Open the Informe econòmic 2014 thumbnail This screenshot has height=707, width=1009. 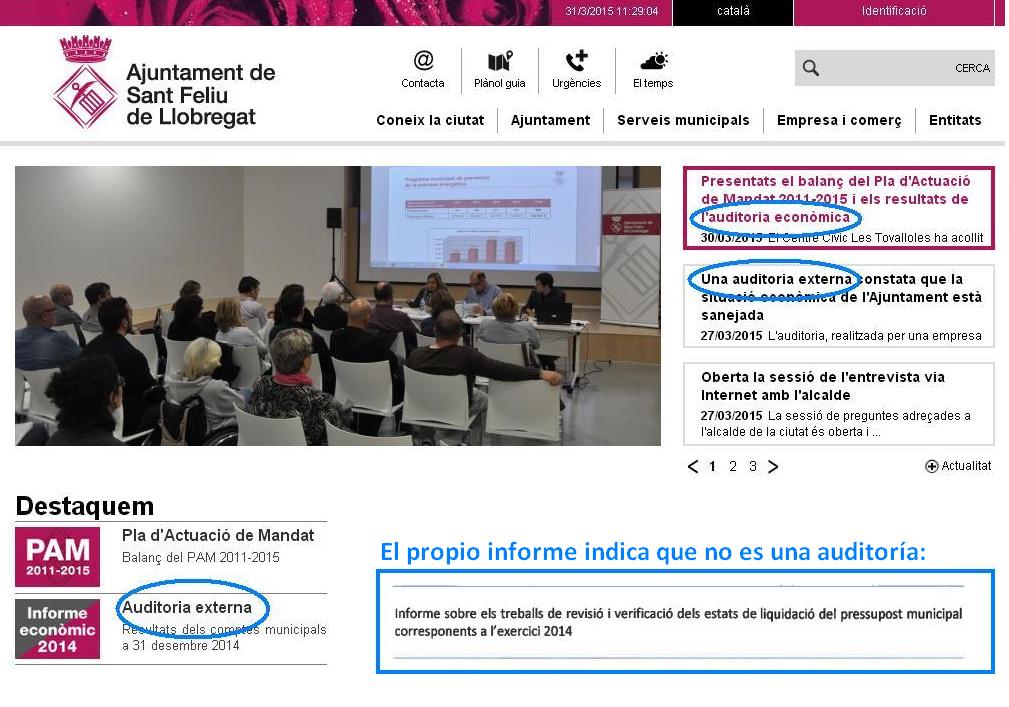click(x=57, y=629)
